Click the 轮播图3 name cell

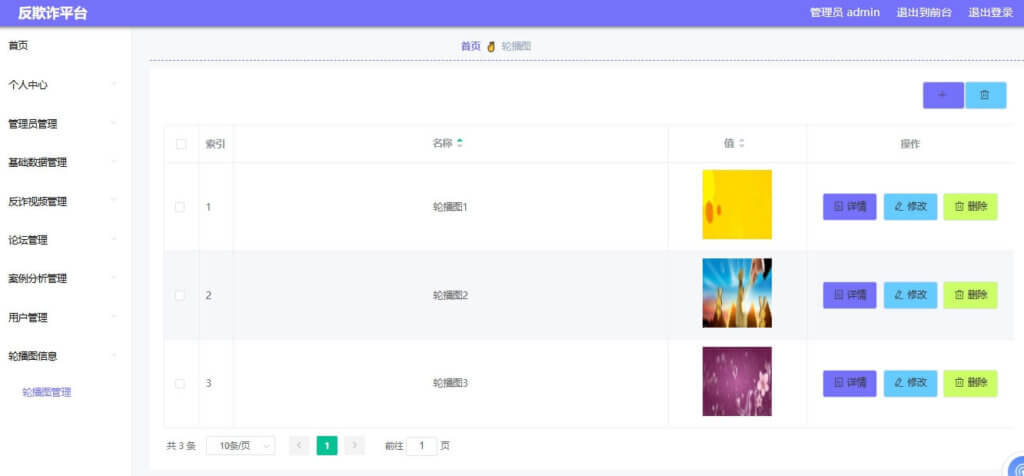[451, 383]
